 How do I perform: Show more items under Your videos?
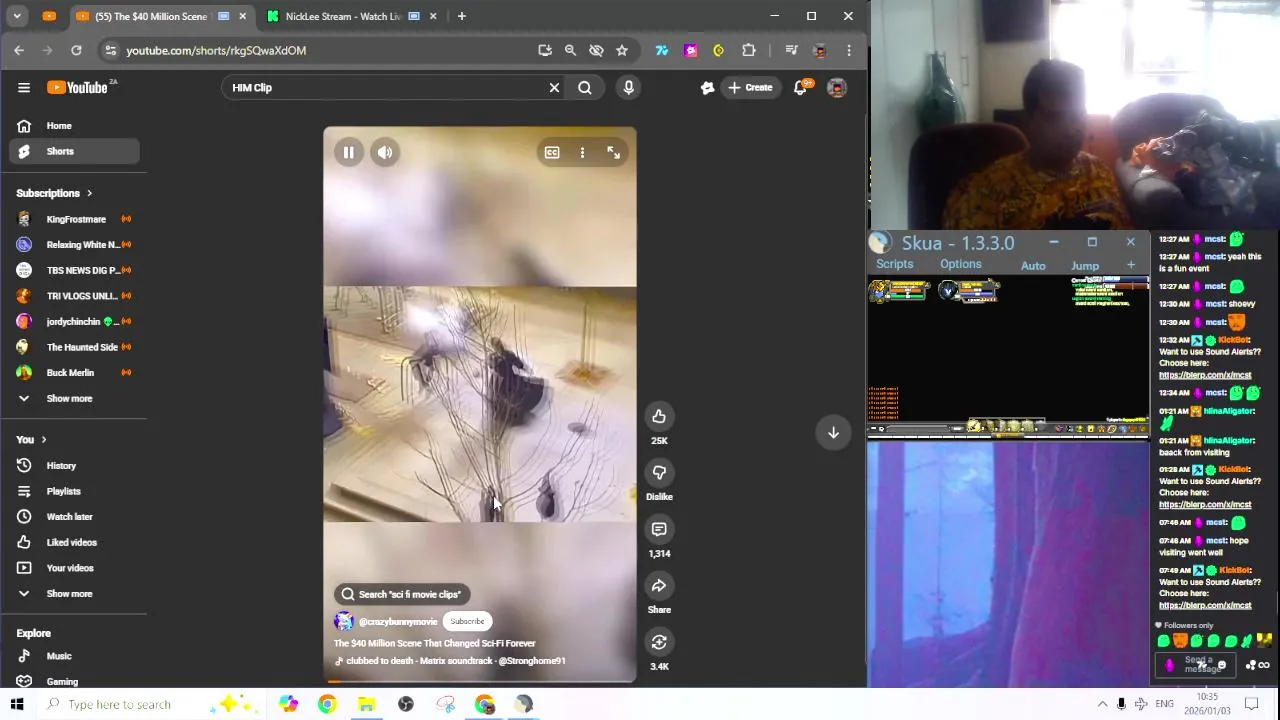(x=74, y=594)
